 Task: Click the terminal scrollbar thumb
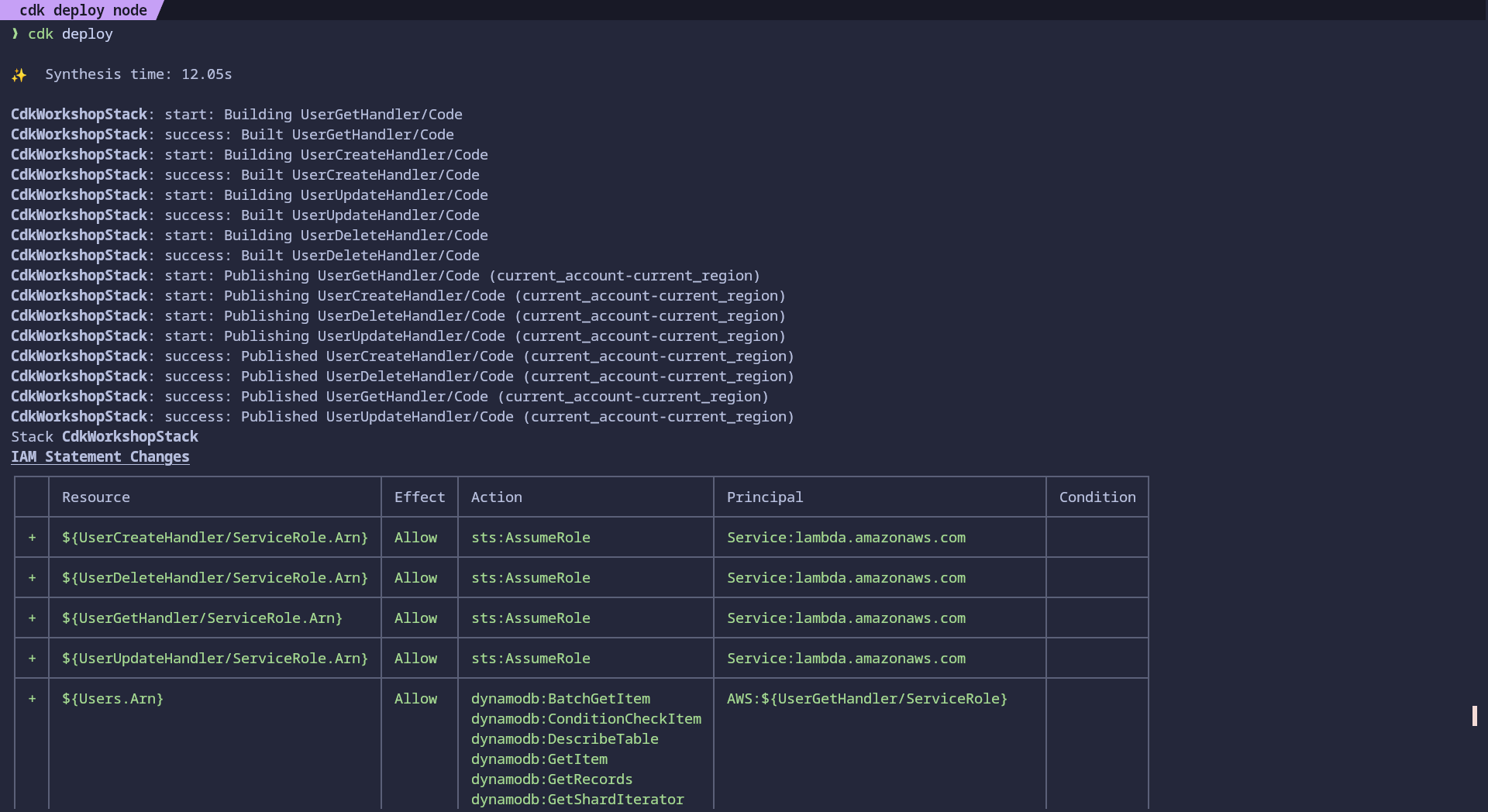(x=1475, y=715)
